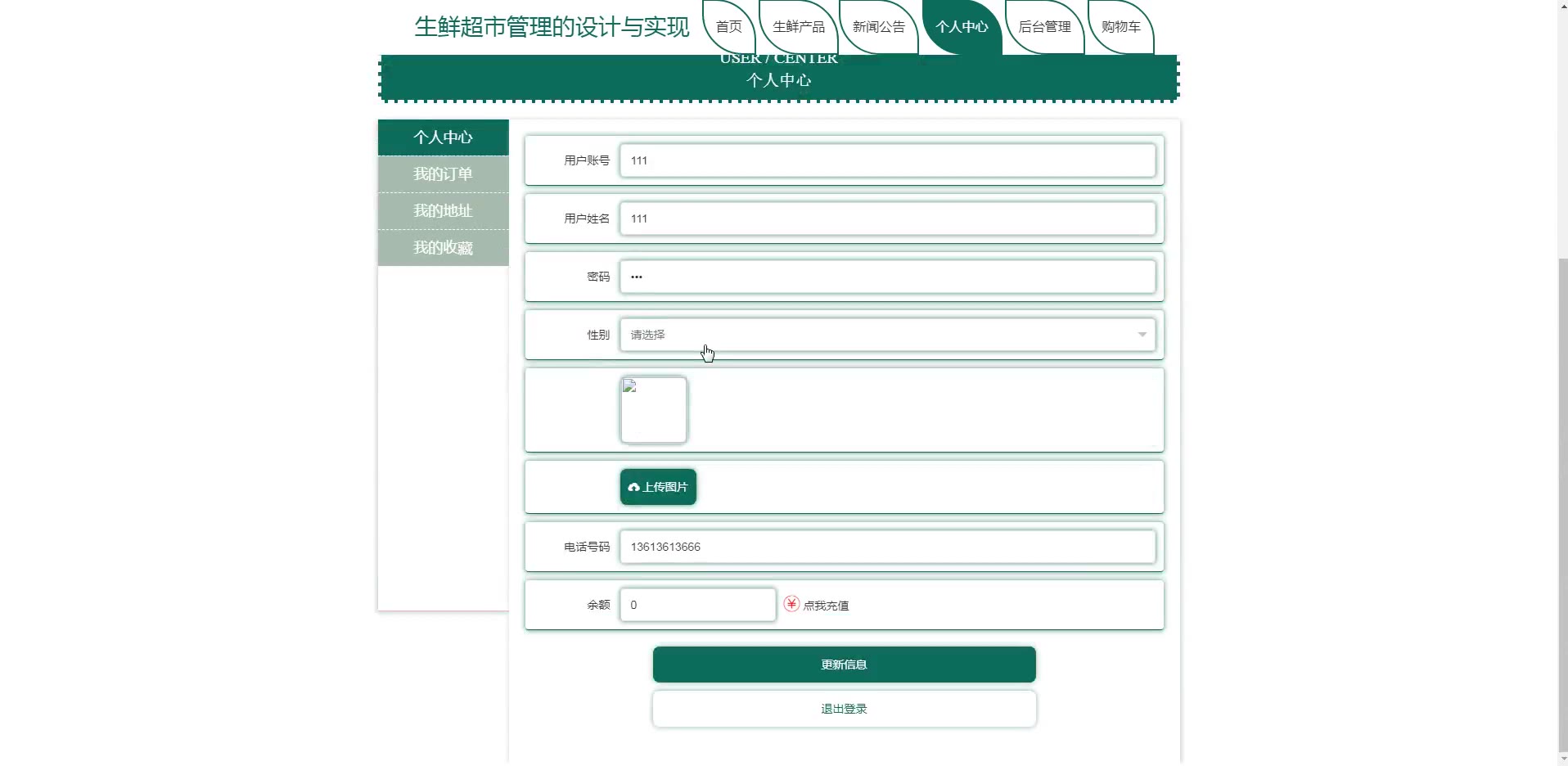Open the 请选择 gender select box
This screenshot has width=1568, height=766.
(x=887, y=335)
